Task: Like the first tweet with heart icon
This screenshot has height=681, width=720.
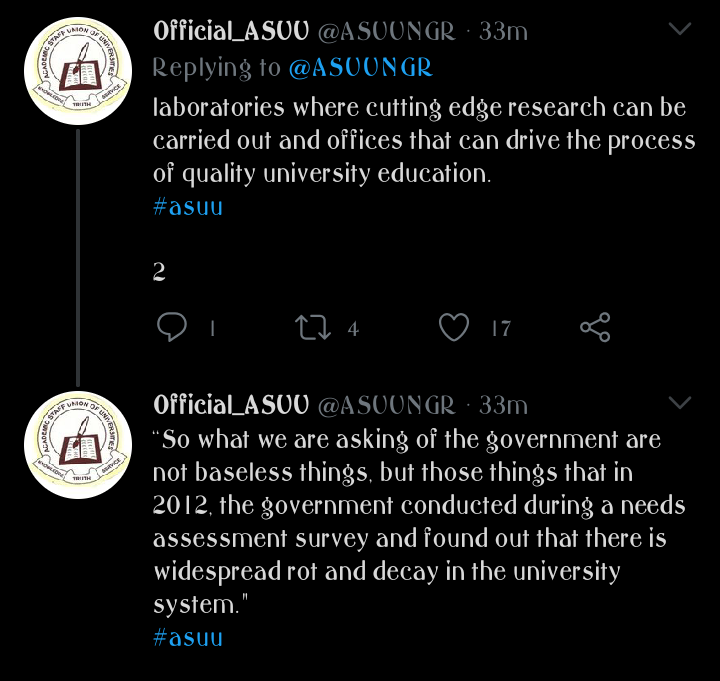Action: tap(454, 327)
